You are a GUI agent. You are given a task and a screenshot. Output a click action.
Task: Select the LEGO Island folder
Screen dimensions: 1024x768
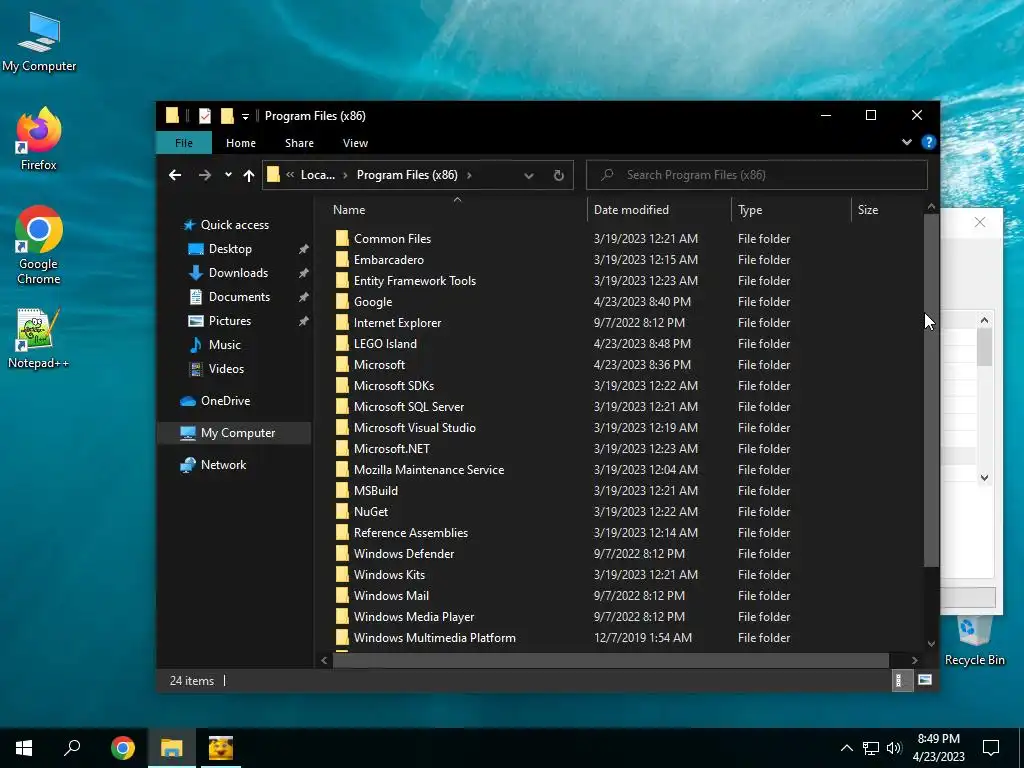point(385,344)
